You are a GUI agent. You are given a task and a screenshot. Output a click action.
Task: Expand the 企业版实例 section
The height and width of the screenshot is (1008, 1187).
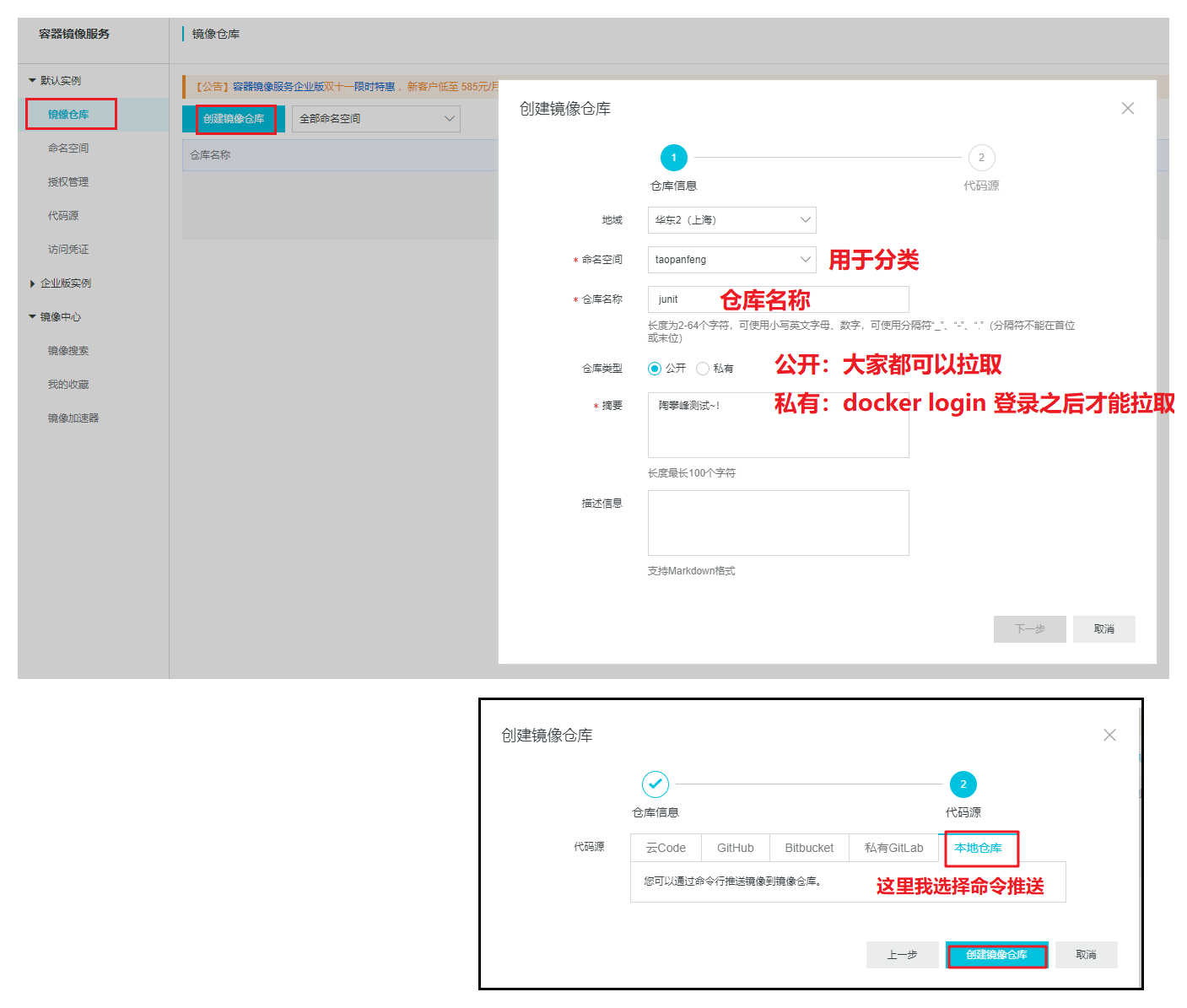click(x=61, y=283)
